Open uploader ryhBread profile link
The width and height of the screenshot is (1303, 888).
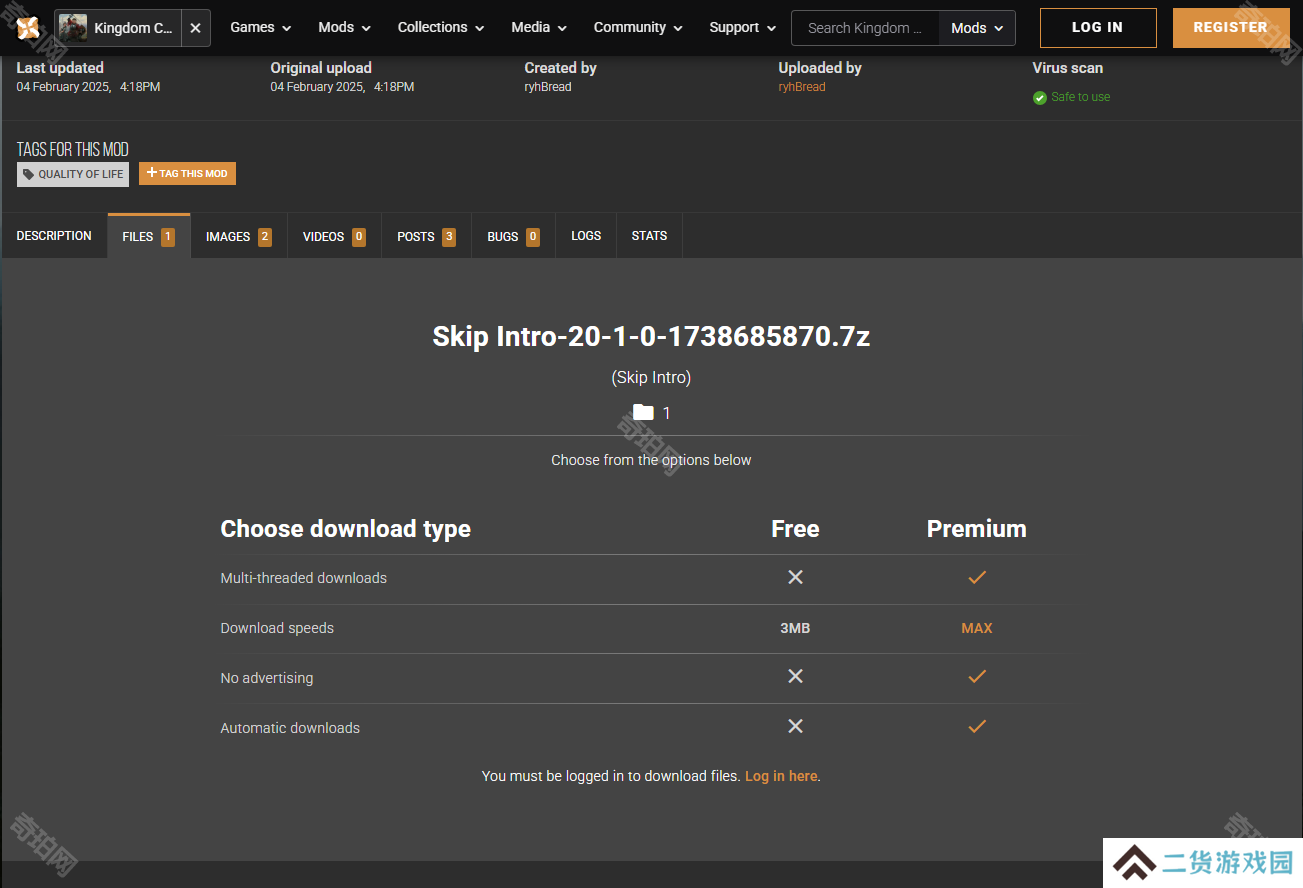tap(802, 87)
